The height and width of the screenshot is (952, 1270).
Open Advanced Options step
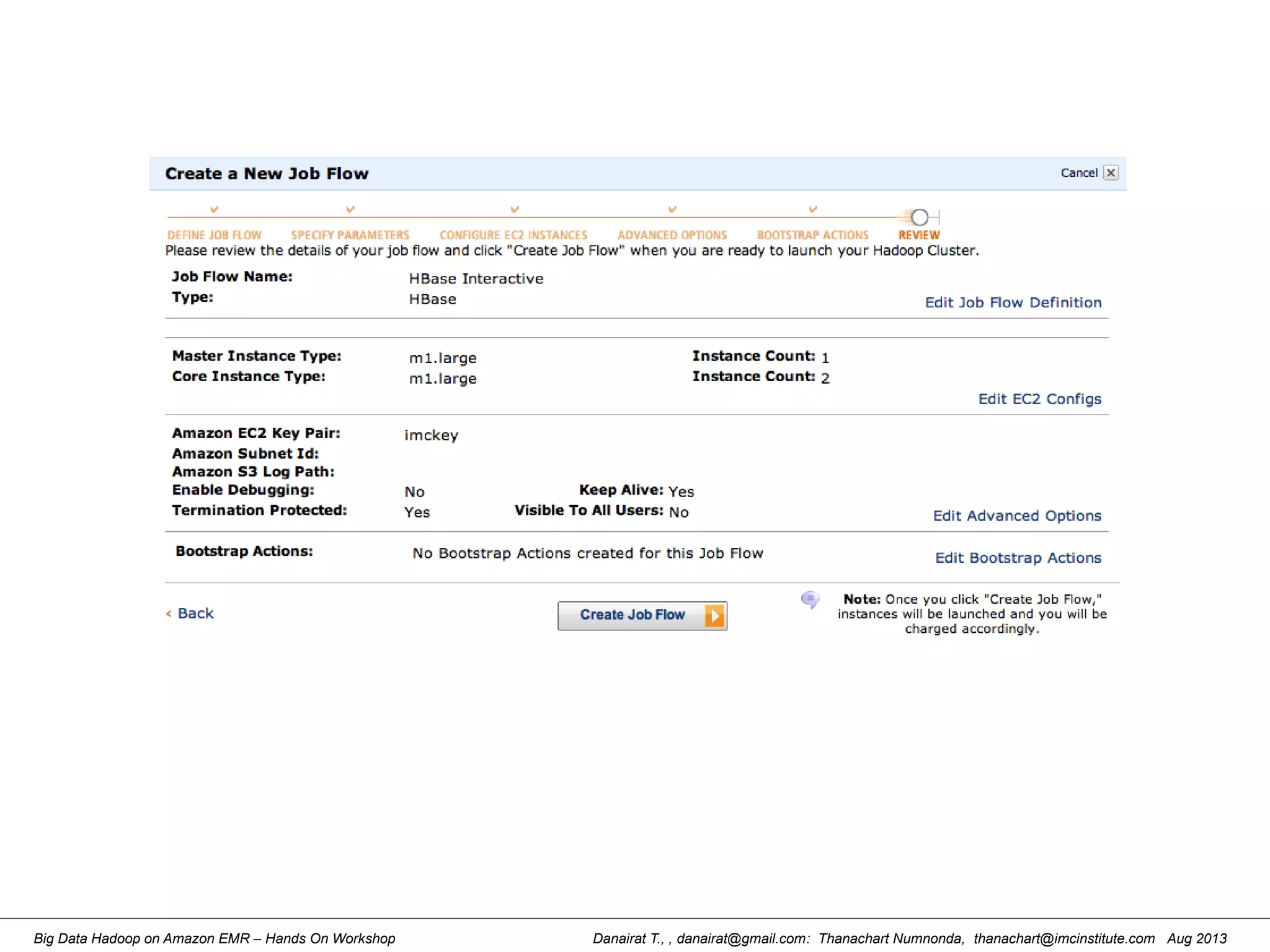pyautogui.click(x=672, y=235)
